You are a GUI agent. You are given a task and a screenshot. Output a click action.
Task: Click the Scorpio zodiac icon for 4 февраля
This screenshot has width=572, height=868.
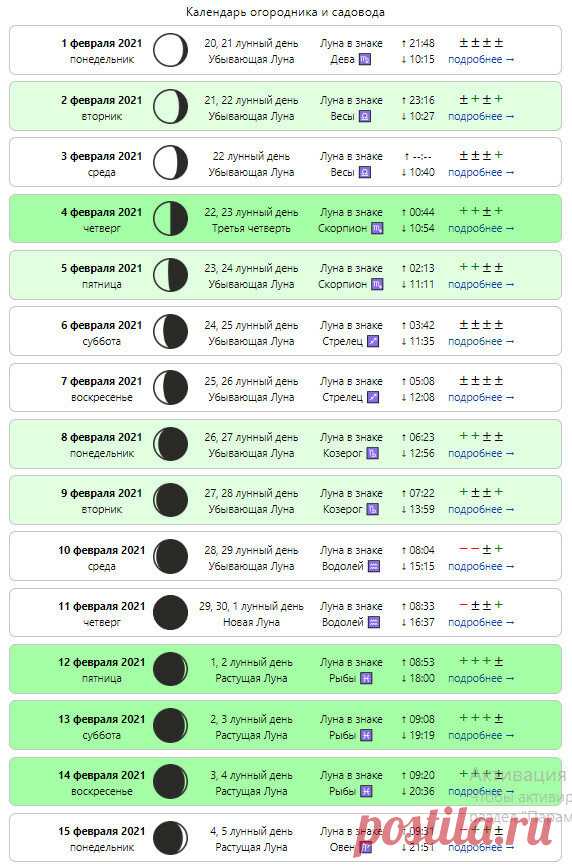(x=377, y=229)
